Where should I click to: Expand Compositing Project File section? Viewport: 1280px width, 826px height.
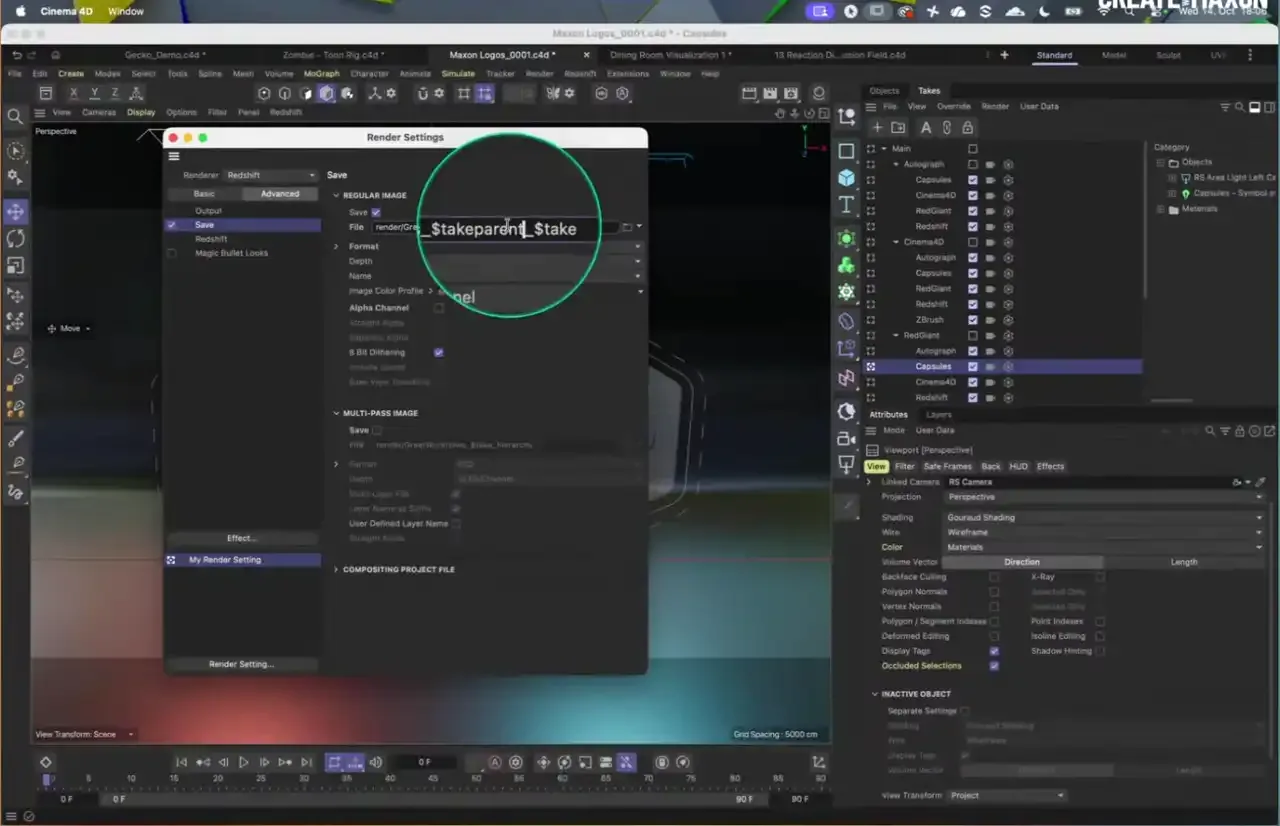[337, 570]
